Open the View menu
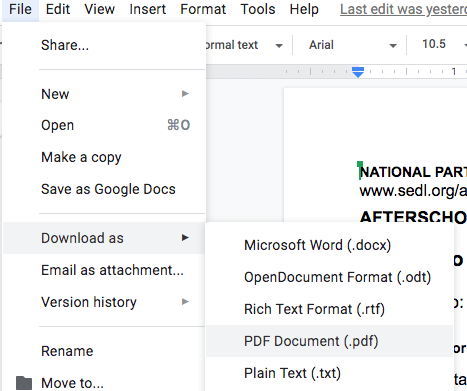This screenshot has height=391, width=467. pos(99,9)
